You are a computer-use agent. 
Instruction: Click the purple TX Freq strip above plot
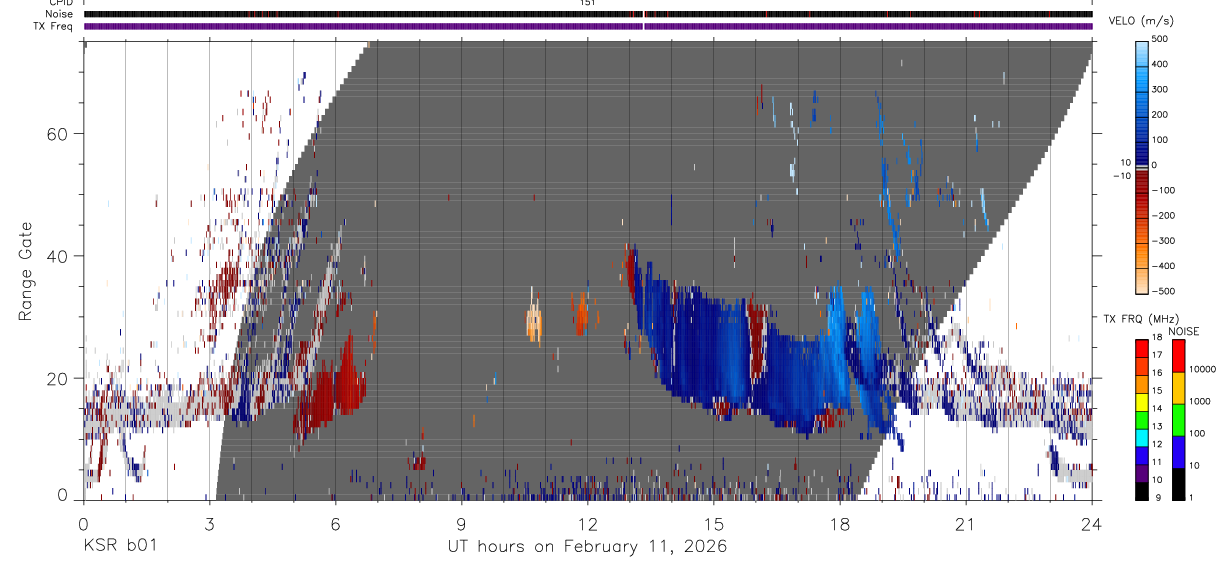(x=588, y=25)
